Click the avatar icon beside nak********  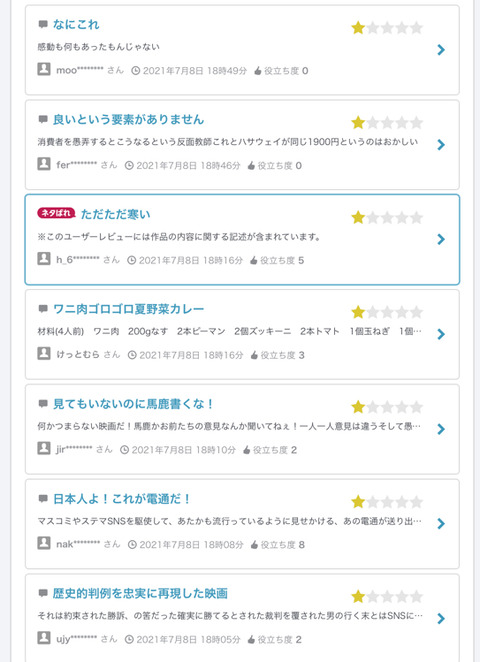pos(44,543)
